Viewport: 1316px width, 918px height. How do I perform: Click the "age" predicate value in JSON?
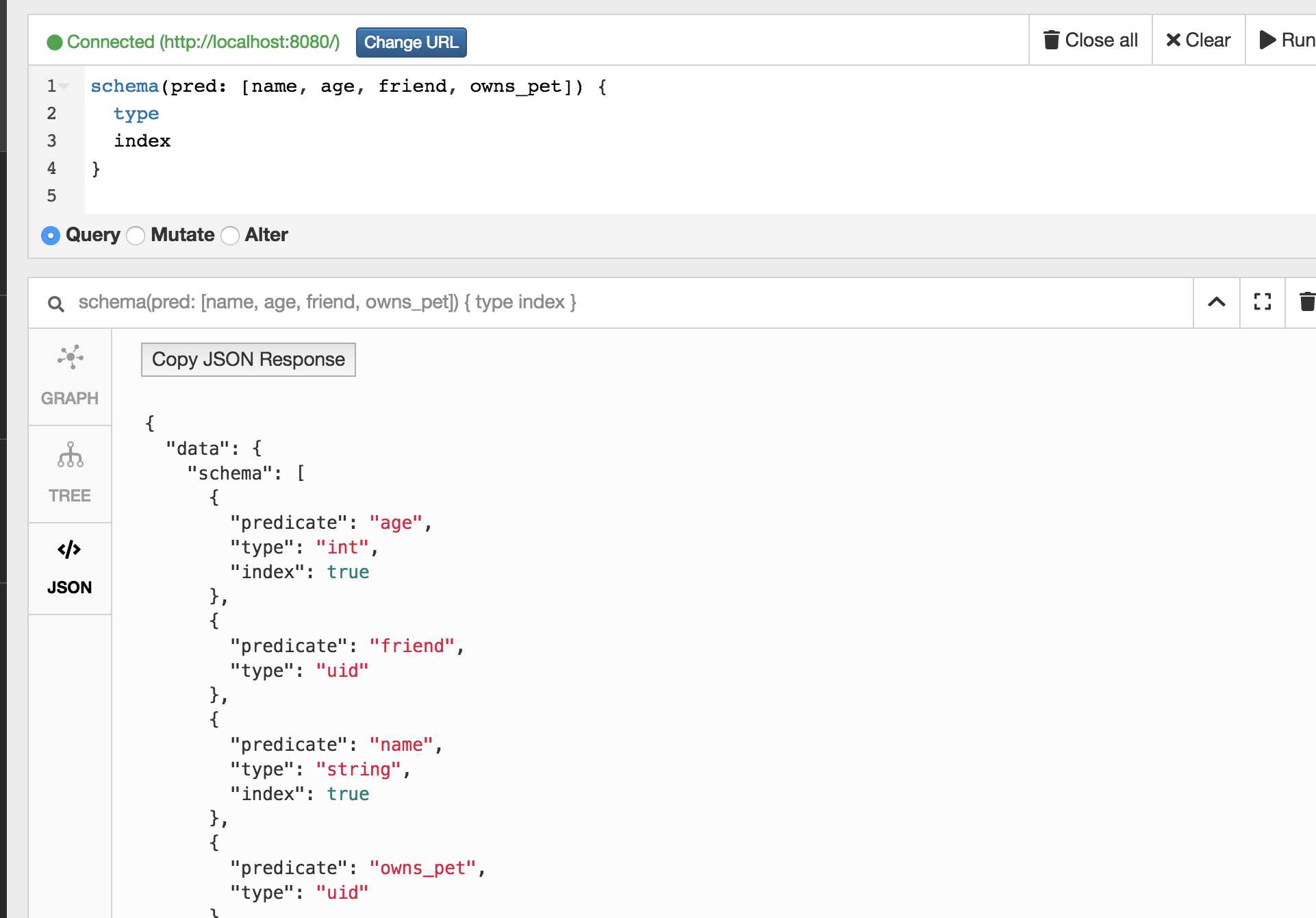pyautogui.click(x=396, y=523)
